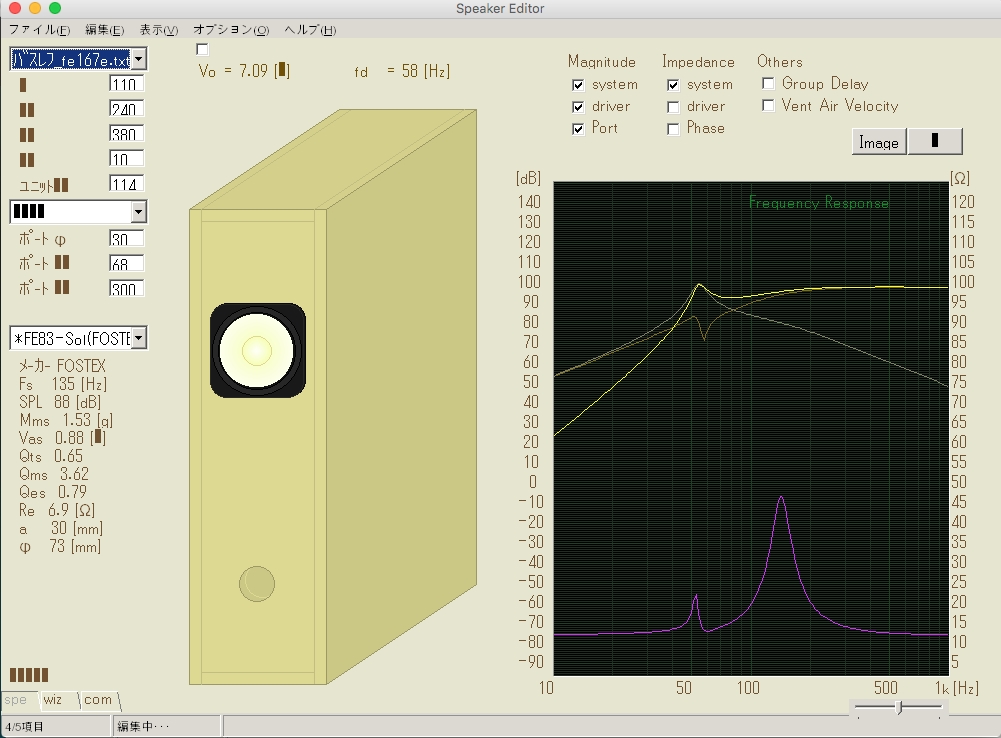Enable the Impedance Phase checkbox
The width and height of the screenshot is (1001, 738).
click(674, 129)
